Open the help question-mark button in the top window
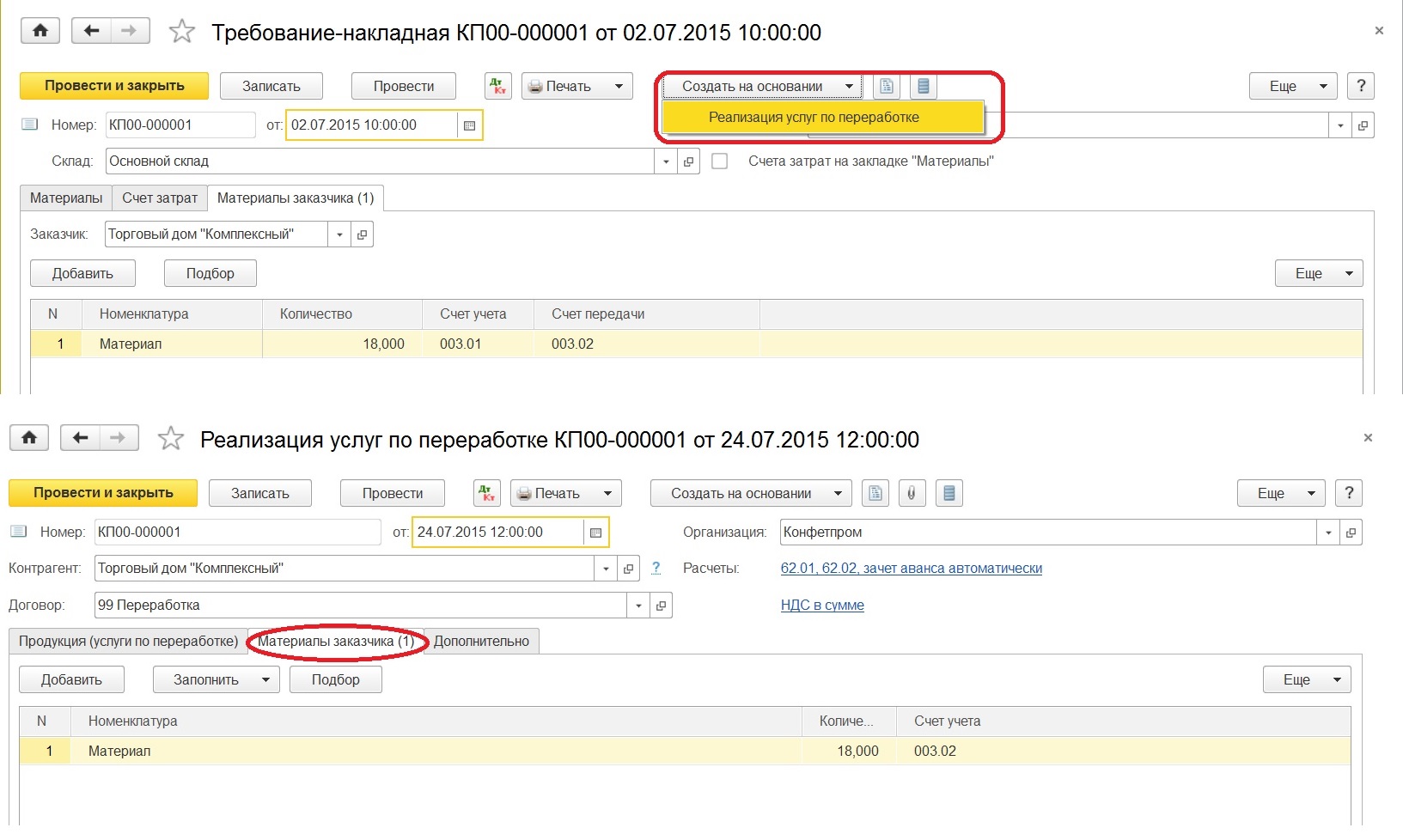Screen dimensions: 1403x840 click(1360, 86)
